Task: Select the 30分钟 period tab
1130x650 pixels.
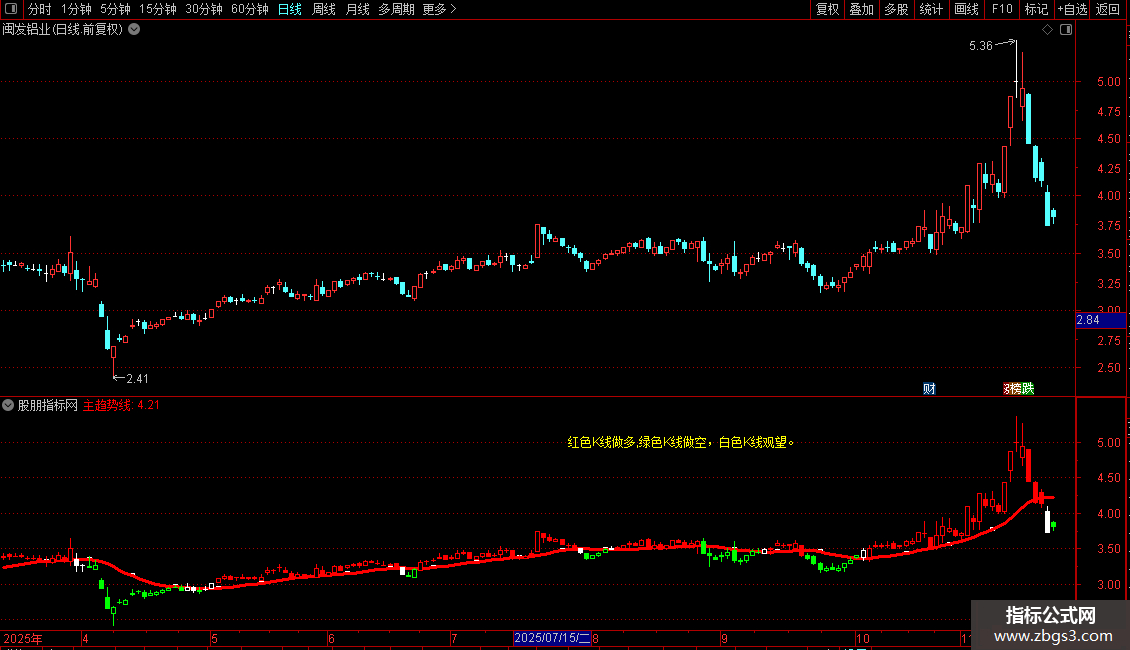Action: pos(204,9)
